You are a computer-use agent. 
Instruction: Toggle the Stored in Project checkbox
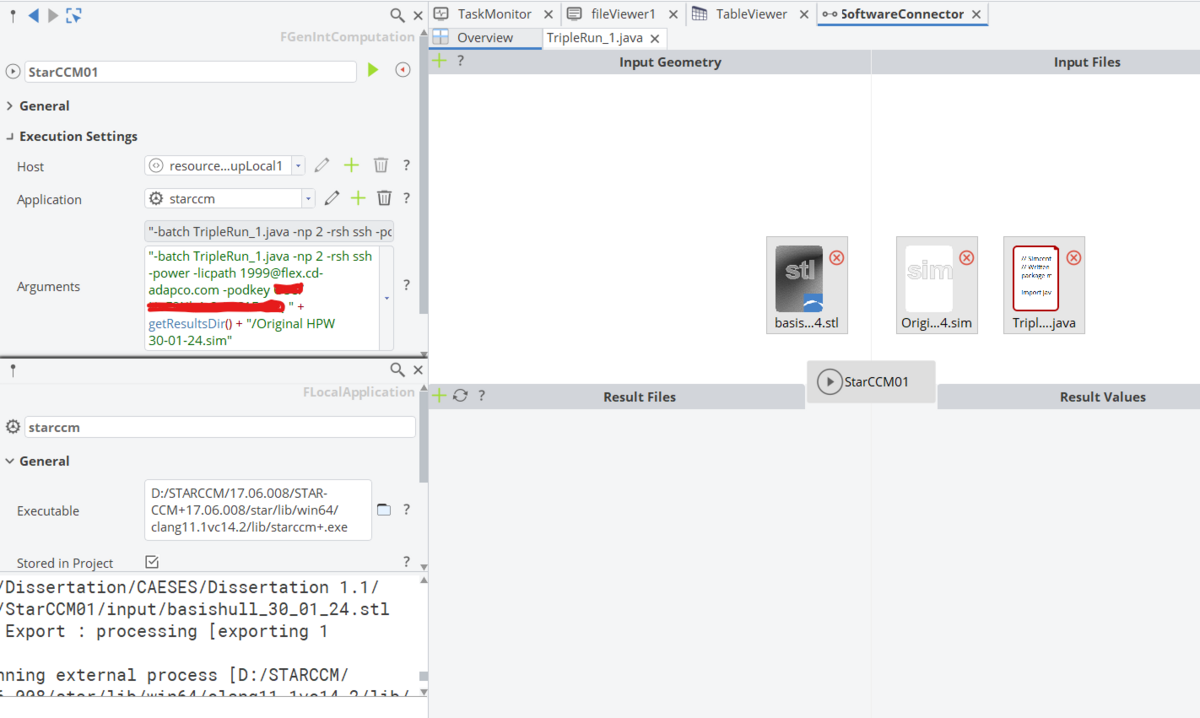(152, 562)
